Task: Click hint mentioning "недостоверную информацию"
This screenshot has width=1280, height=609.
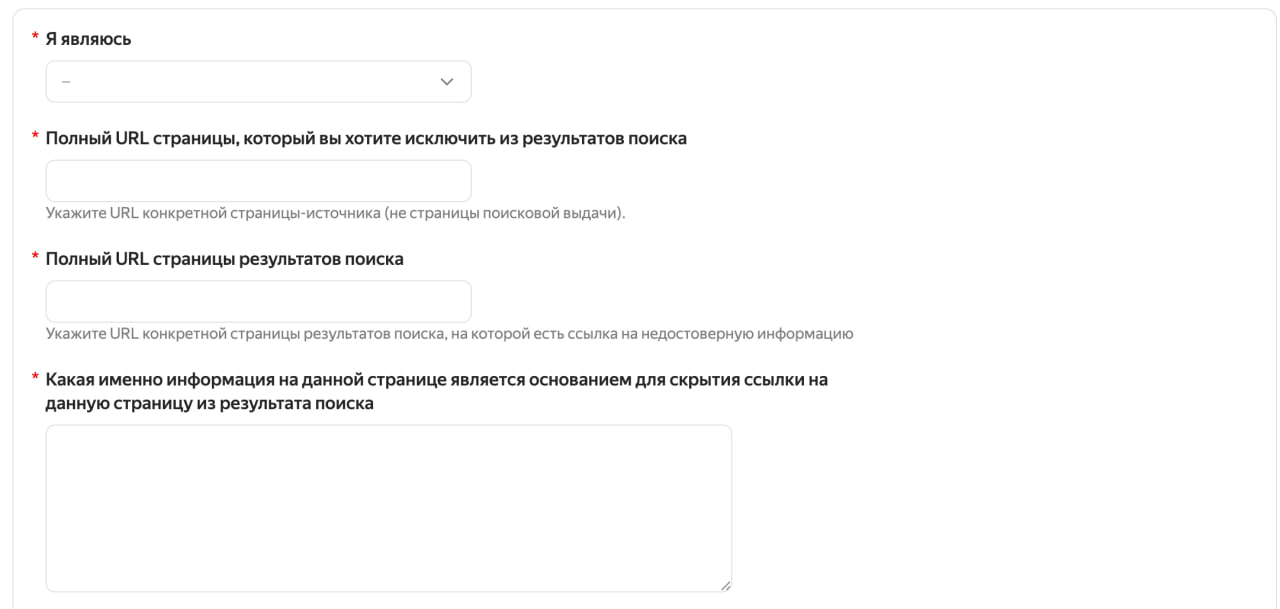Action: pyautogui.click(x=449, y=333)
